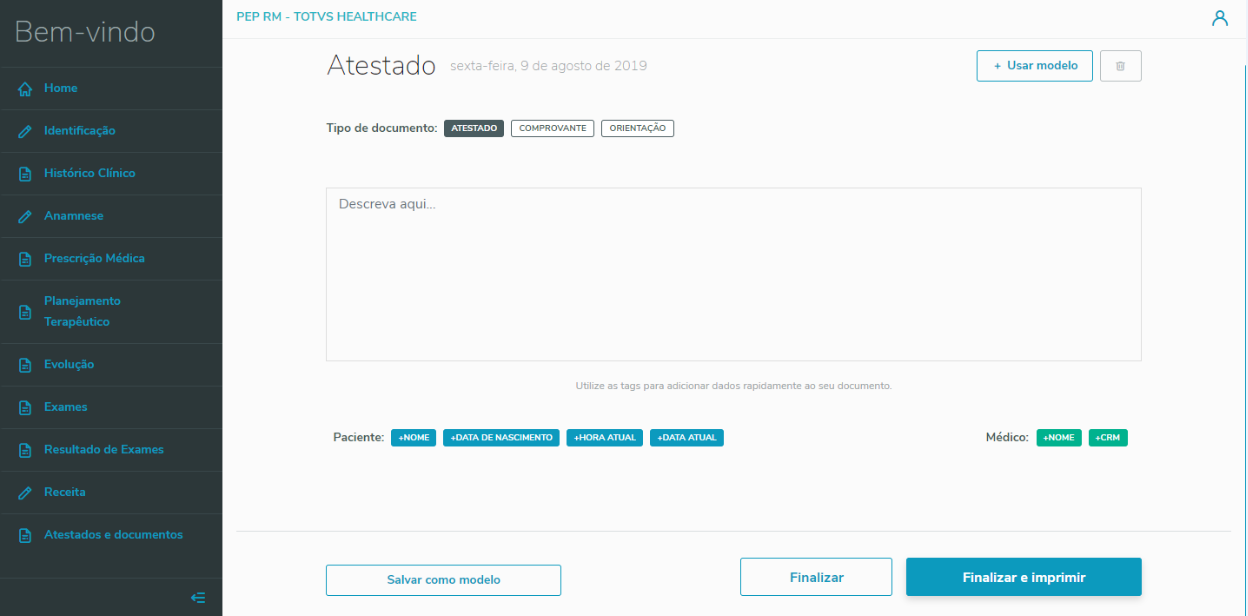The image size is (1248, 616).
Task: Click the Finalizar button
Action: 816,577
